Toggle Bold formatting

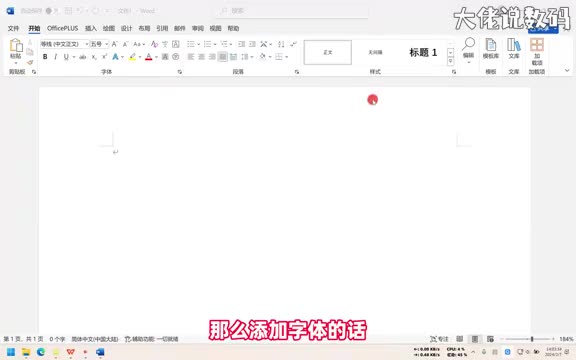tap(45, 57)
